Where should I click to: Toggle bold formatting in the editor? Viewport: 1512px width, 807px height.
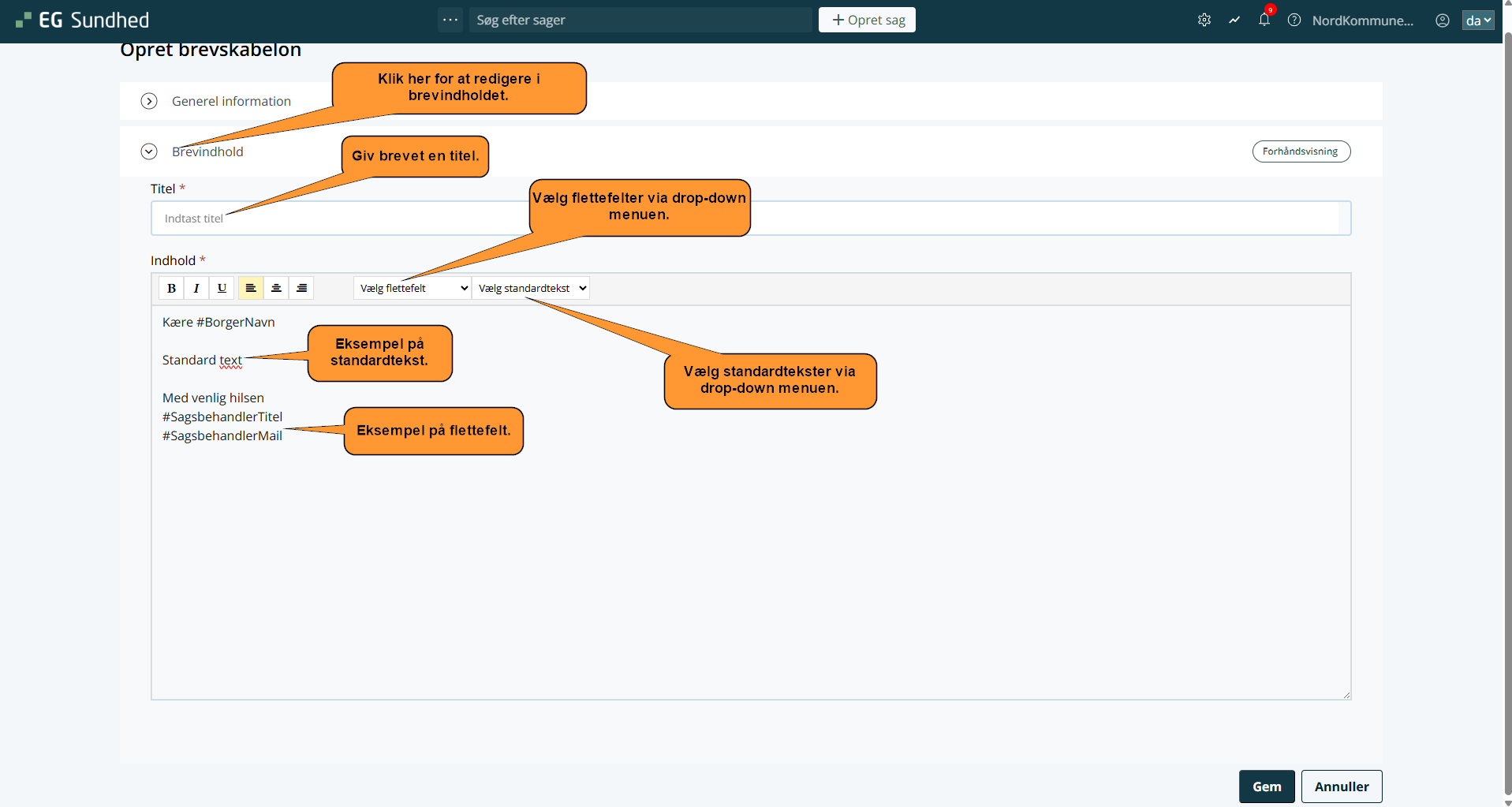point(171,288)
